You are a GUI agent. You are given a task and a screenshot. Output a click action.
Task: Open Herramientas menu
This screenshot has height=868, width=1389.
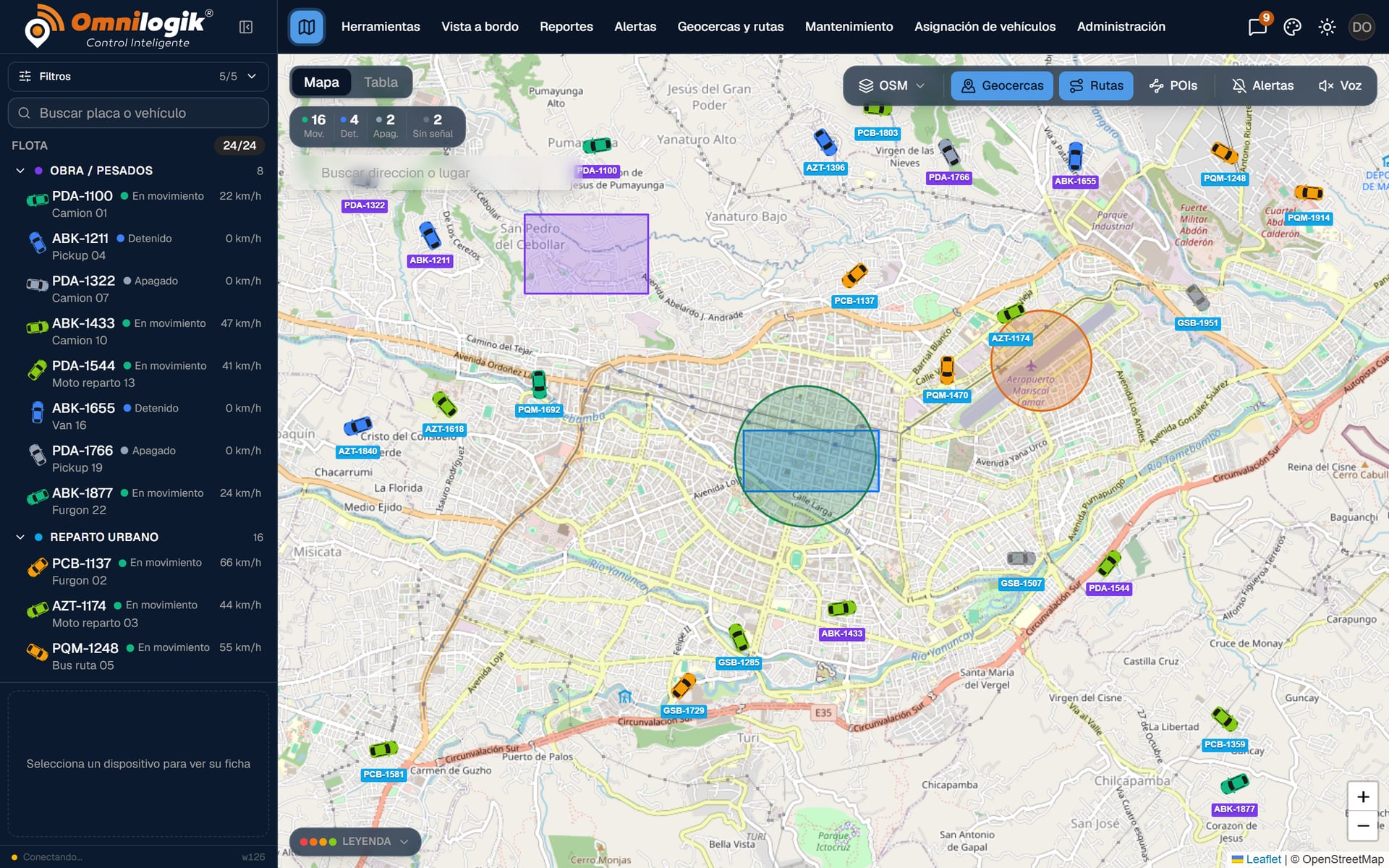tap(381, 27)
